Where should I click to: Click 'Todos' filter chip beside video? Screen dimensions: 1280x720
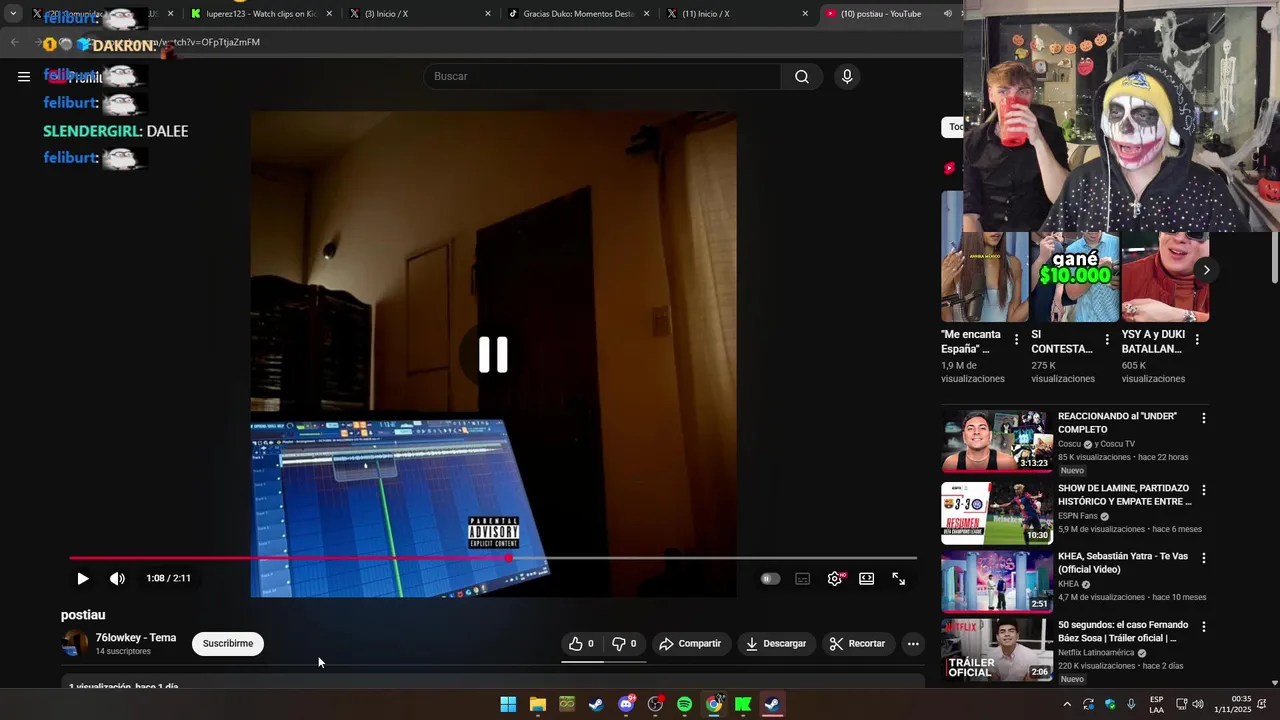pos(953,127)
